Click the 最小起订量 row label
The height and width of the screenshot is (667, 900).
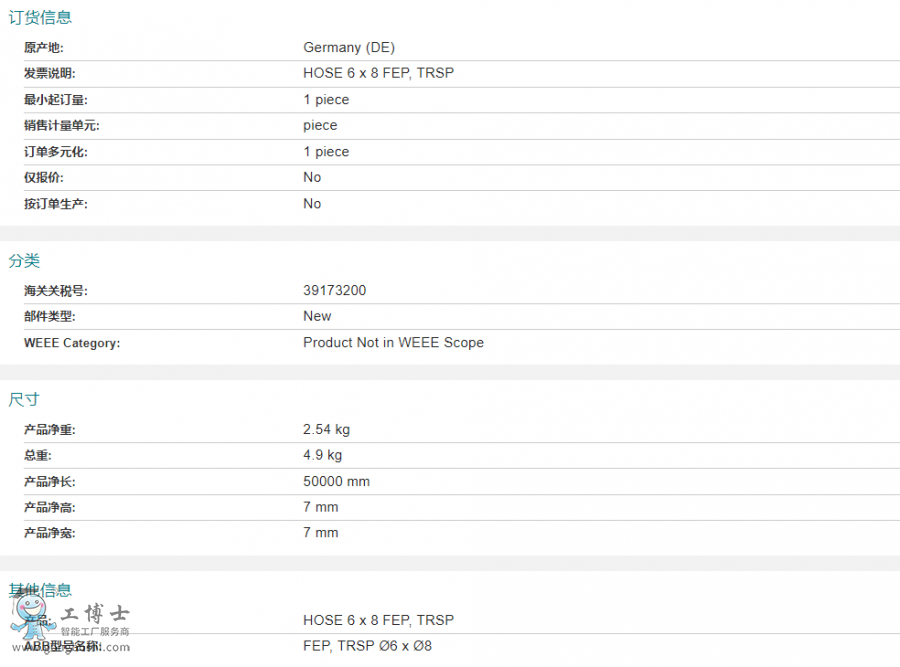pos(56,100)
